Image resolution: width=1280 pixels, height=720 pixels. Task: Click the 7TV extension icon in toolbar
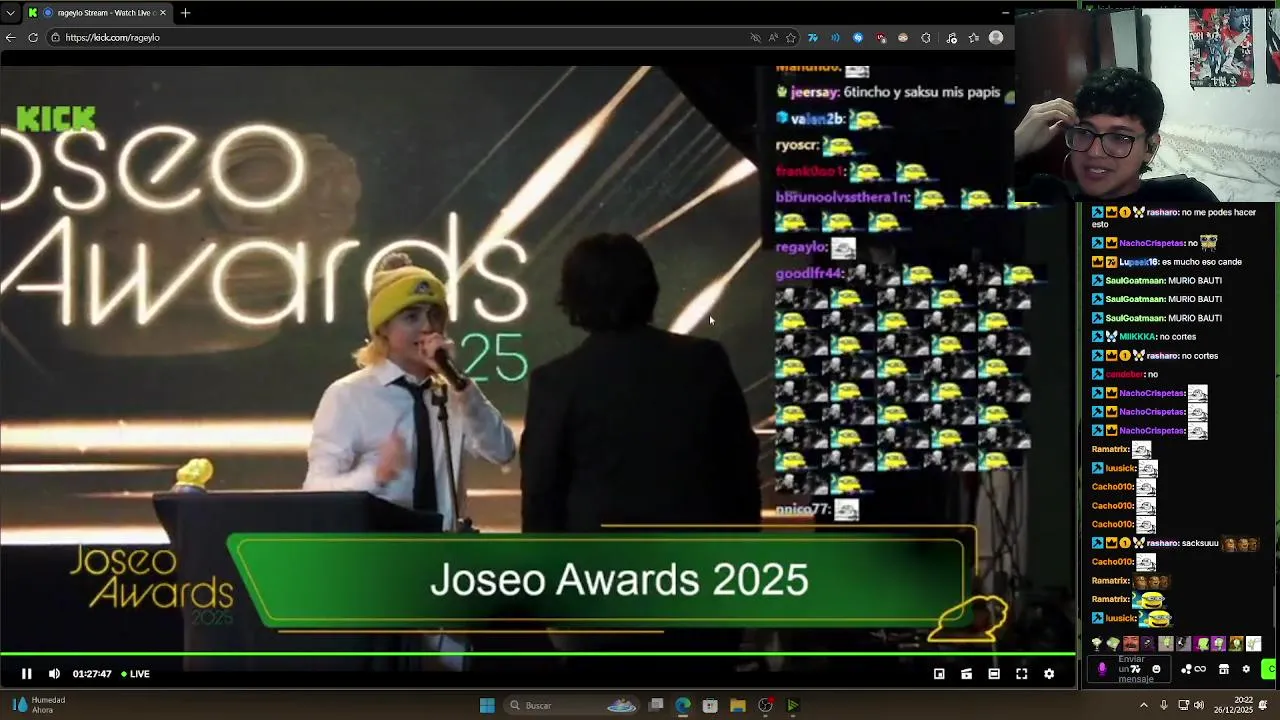[x=813, y=38]
